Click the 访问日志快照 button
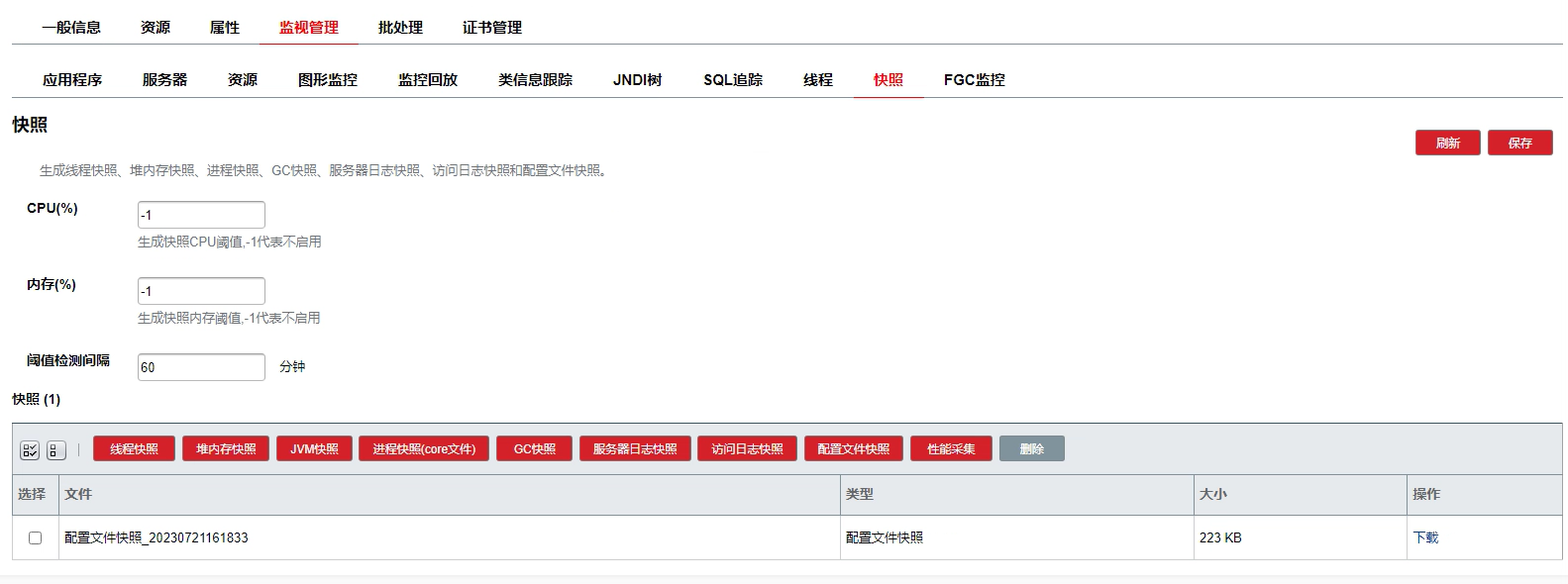1568x584 pixels. [x=747, y=449]
